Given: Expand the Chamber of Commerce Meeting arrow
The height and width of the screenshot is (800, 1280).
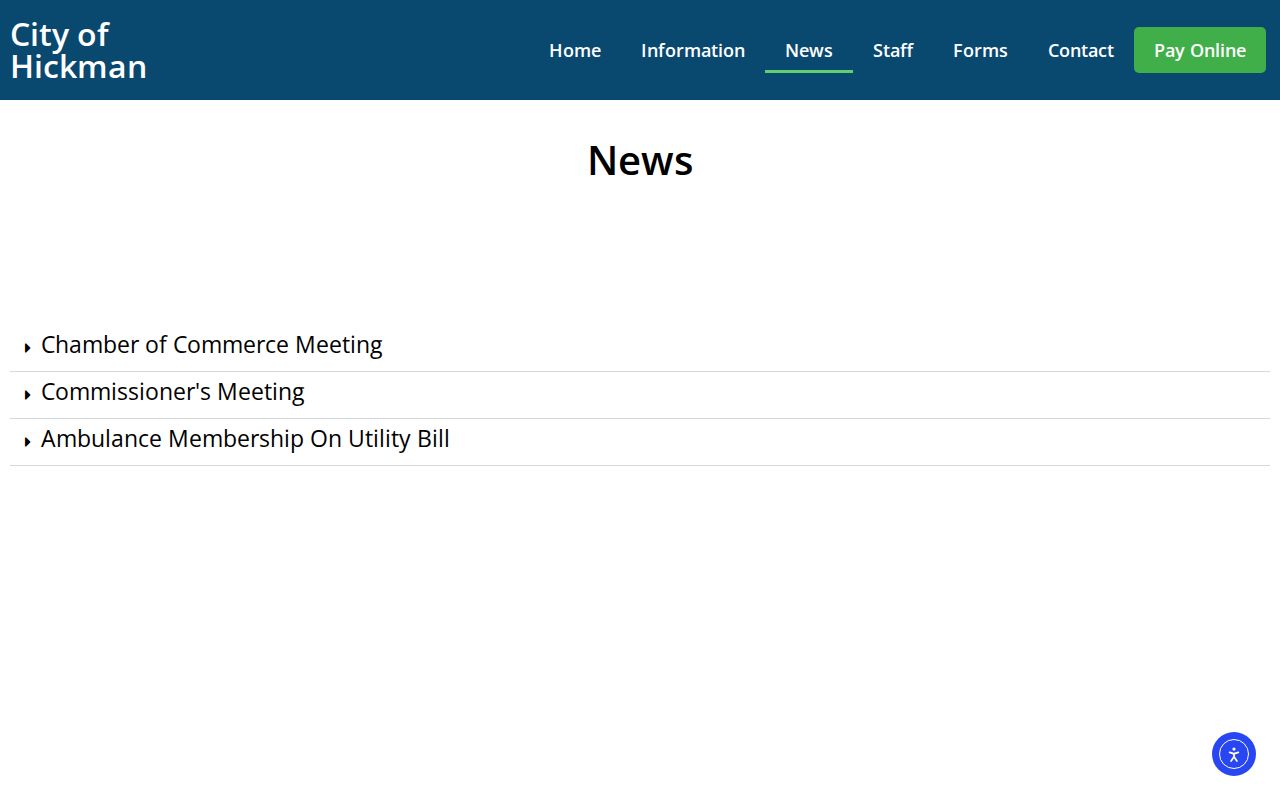Looking at the screenshot, I should [28, 347].
